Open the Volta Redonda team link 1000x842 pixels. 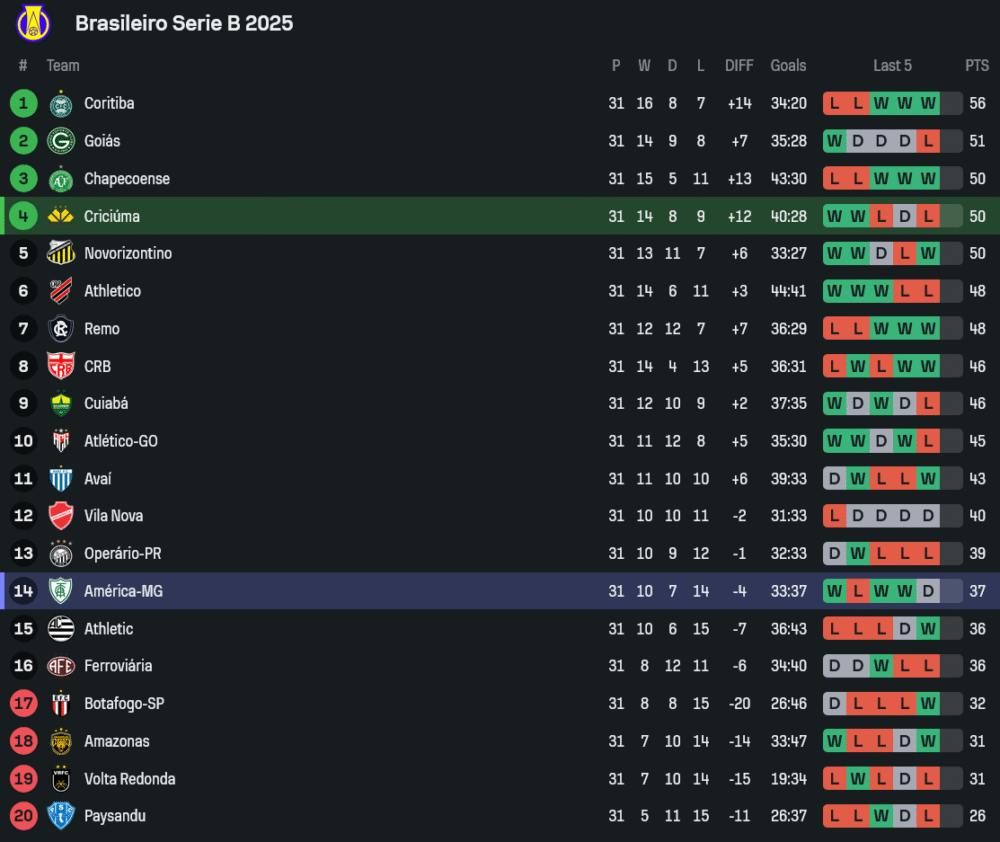(129, 779)
